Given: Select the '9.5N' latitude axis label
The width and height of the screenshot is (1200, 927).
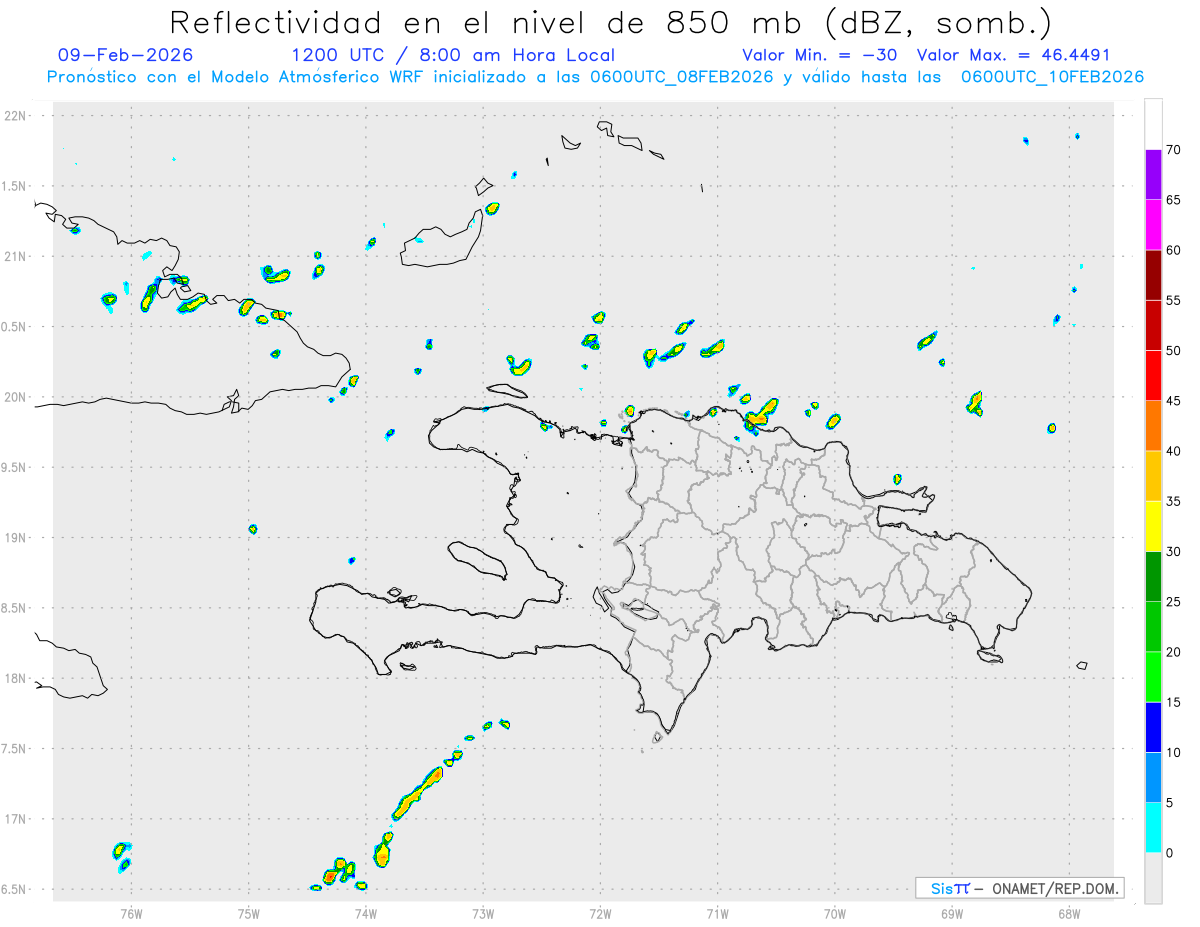Looking at the screenshot, I should tap(16, 468).
